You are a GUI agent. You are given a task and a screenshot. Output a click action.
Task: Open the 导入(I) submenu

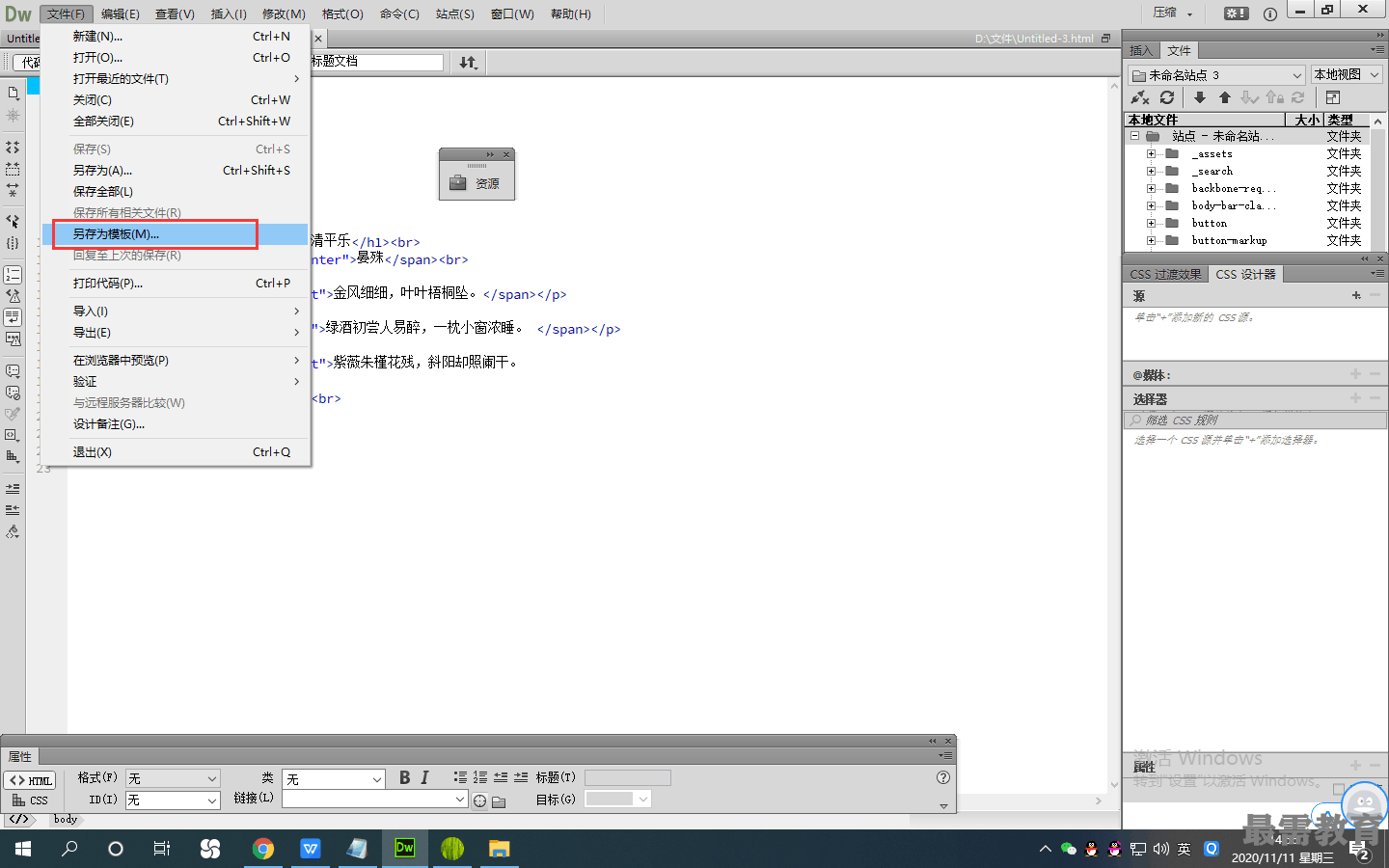176,312
